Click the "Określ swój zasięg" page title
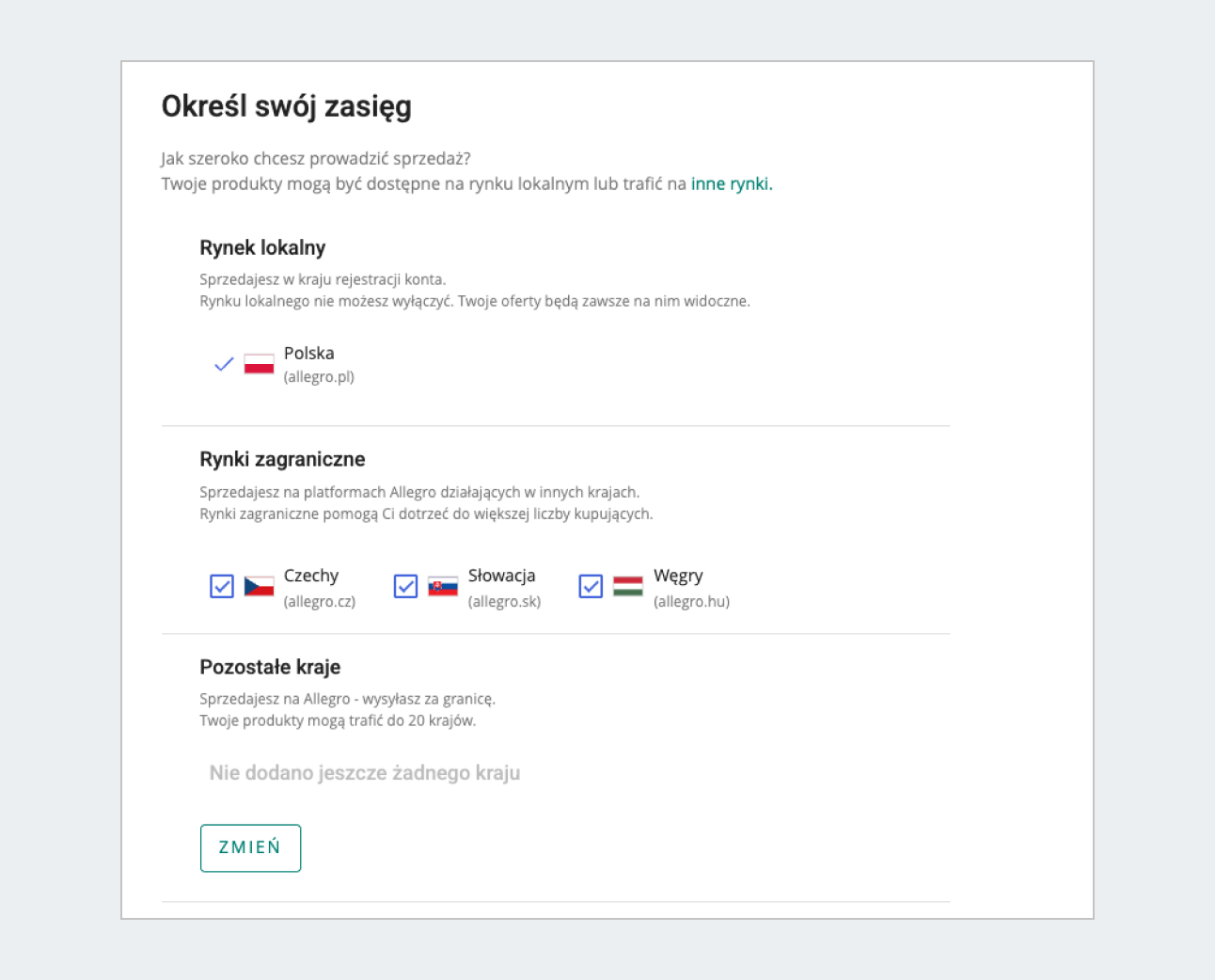This screenshot has height=980, width=1215. click(x=287, y=106)
